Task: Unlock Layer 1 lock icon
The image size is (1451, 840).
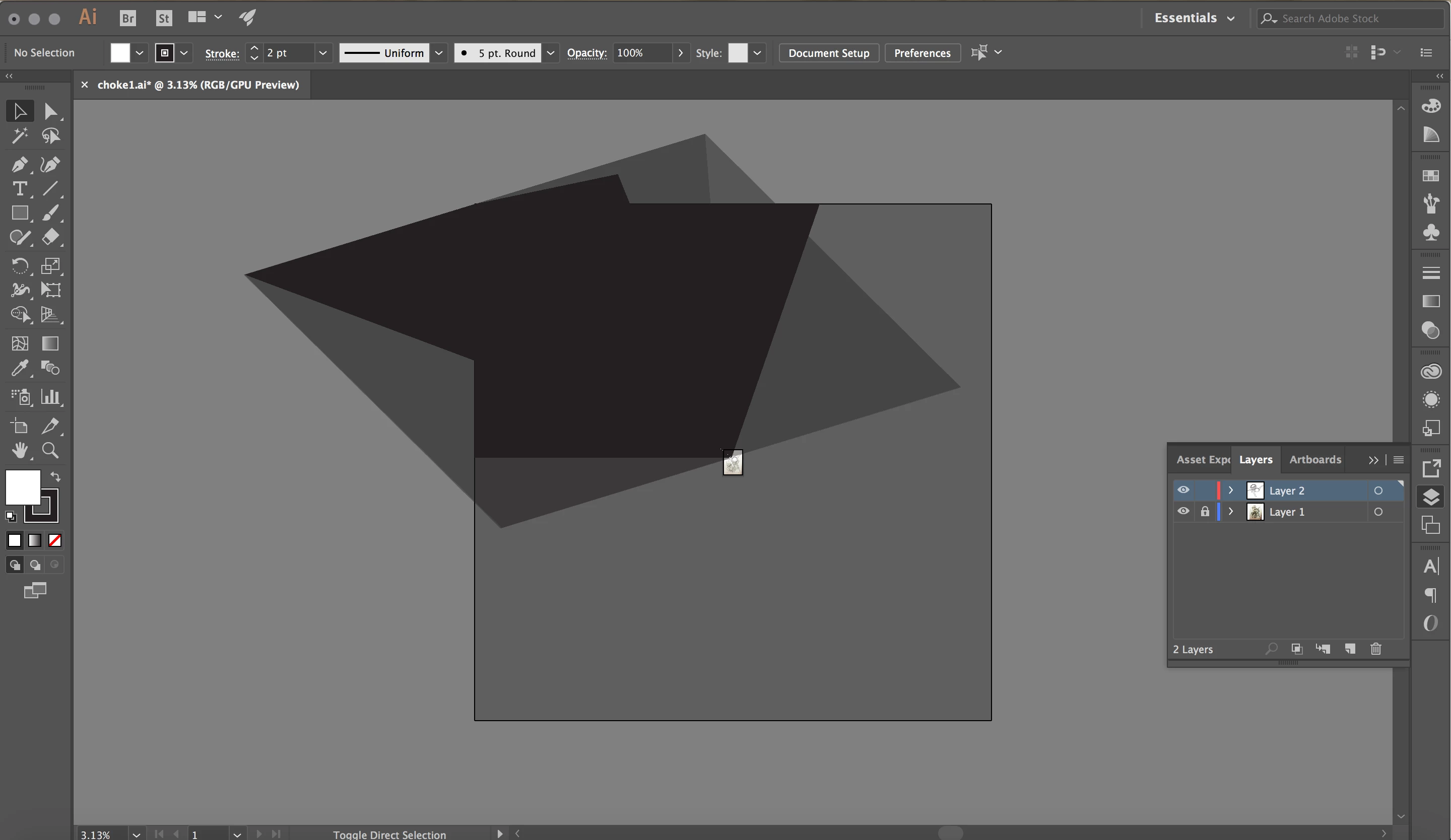Action: click(1205, 512)
